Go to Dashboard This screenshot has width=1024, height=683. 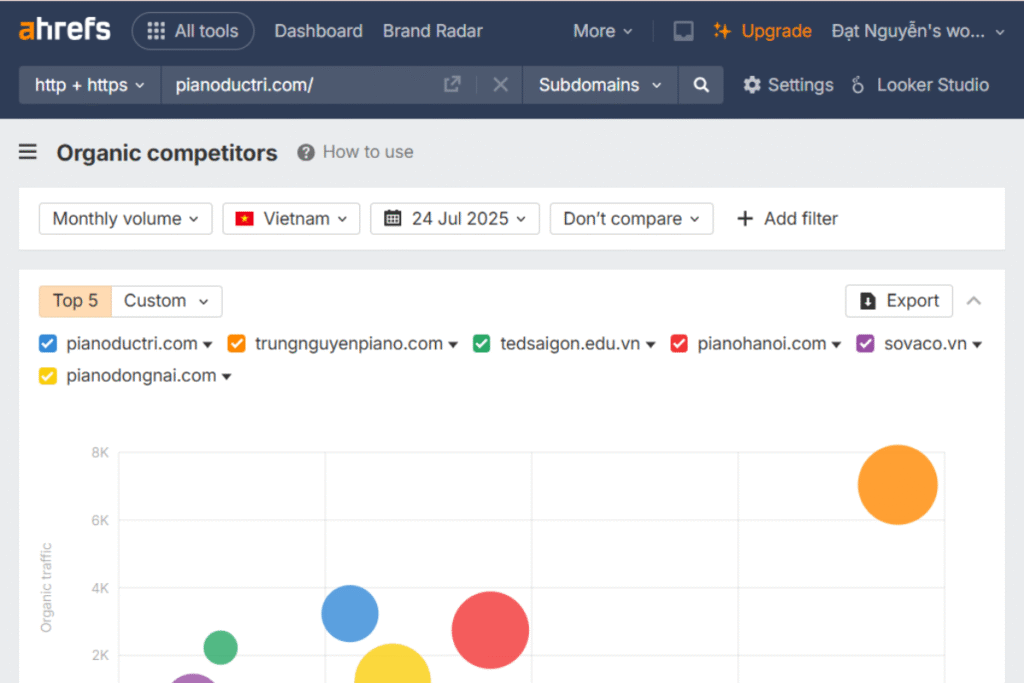click(318, 31)
